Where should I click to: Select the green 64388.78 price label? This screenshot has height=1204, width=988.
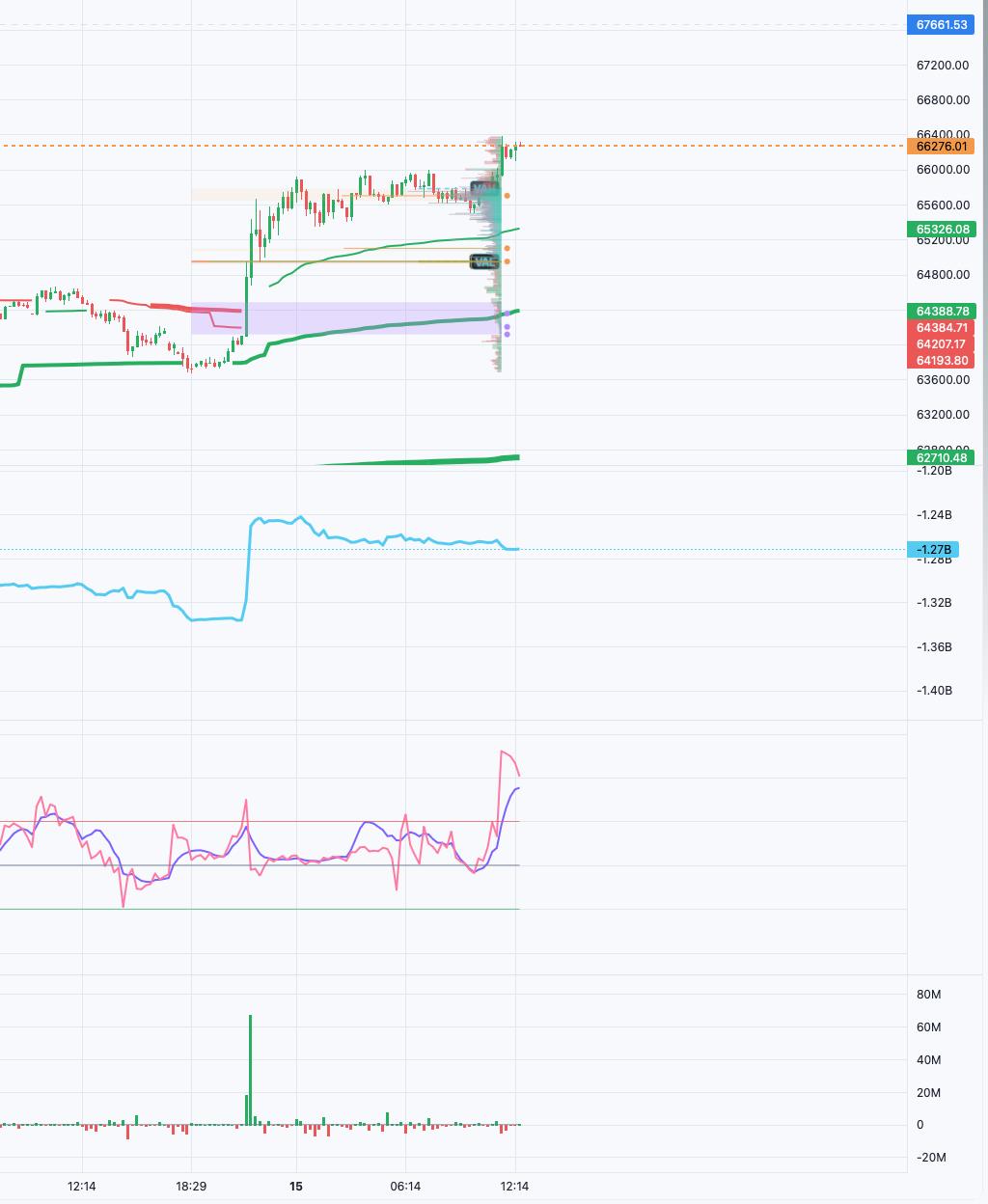(x=941, y=312)
